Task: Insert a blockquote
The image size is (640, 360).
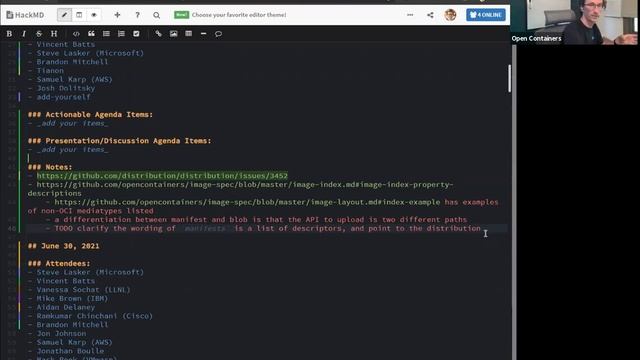Action: point(91,34)
